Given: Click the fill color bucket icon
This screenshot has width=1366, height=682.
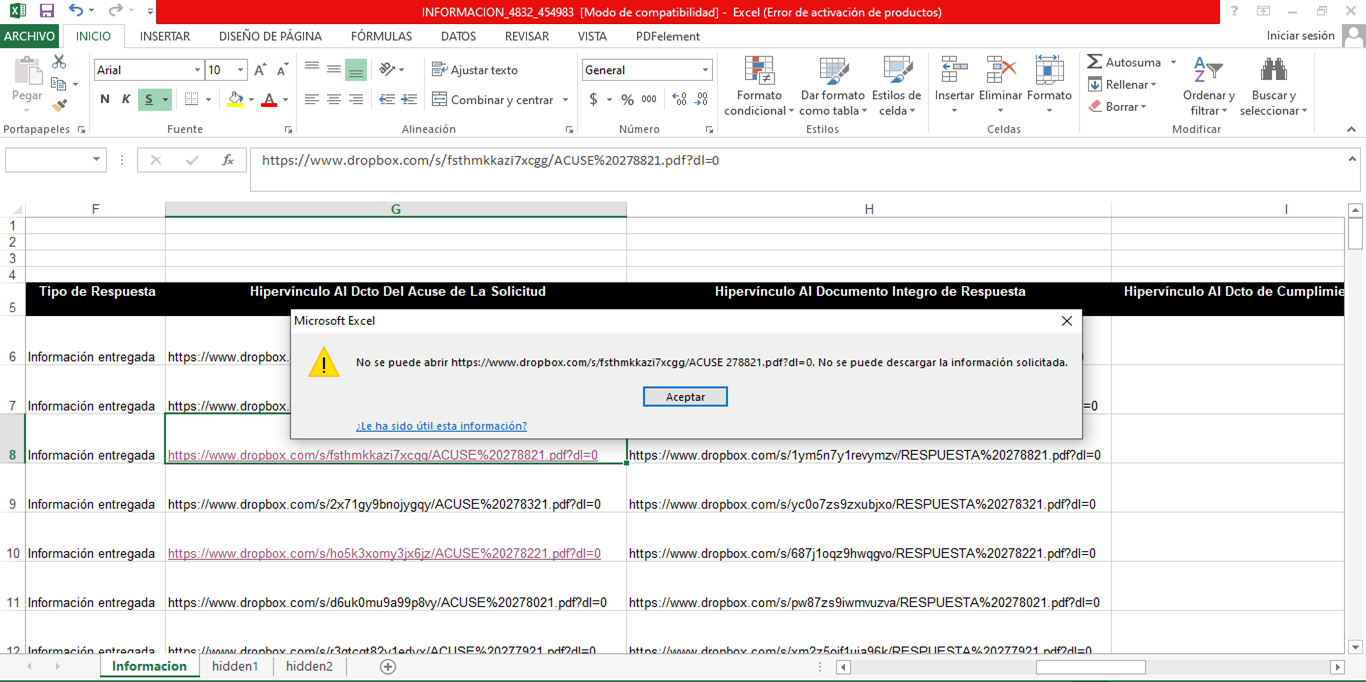Looking at the screenshot, I should click(x=235, y=99).
